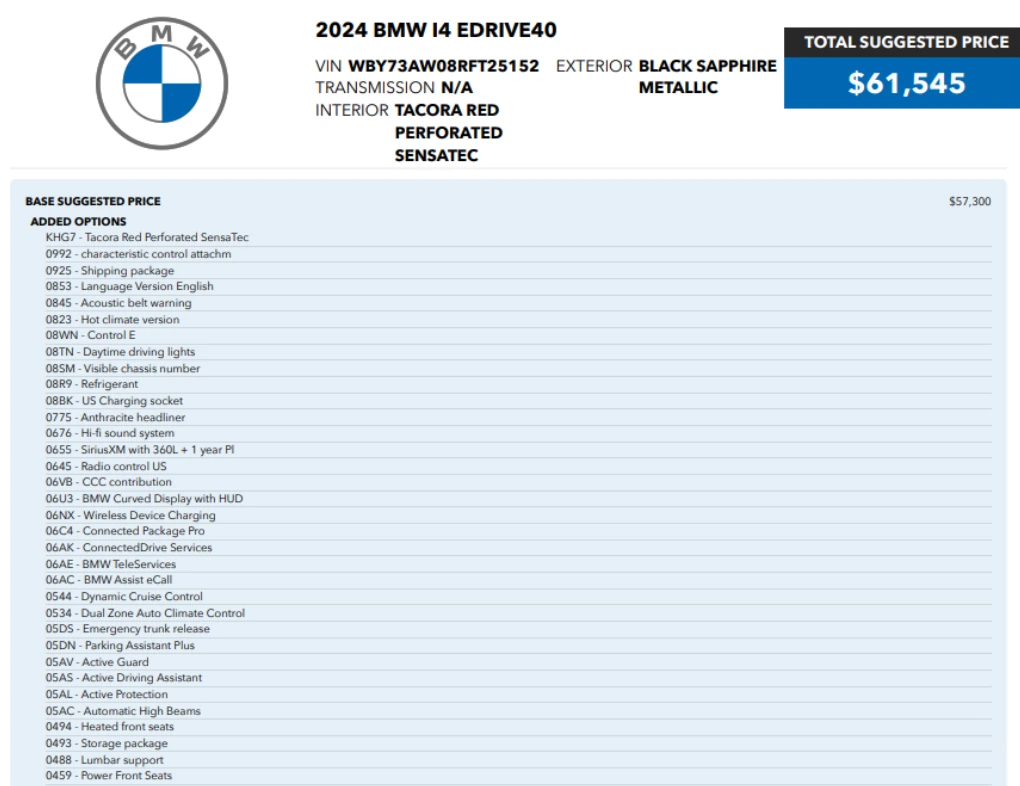The width and height of the screenshot is (1020, 786).
Task: Click the $57,300 base price value
Action: (x=970, y=201)
